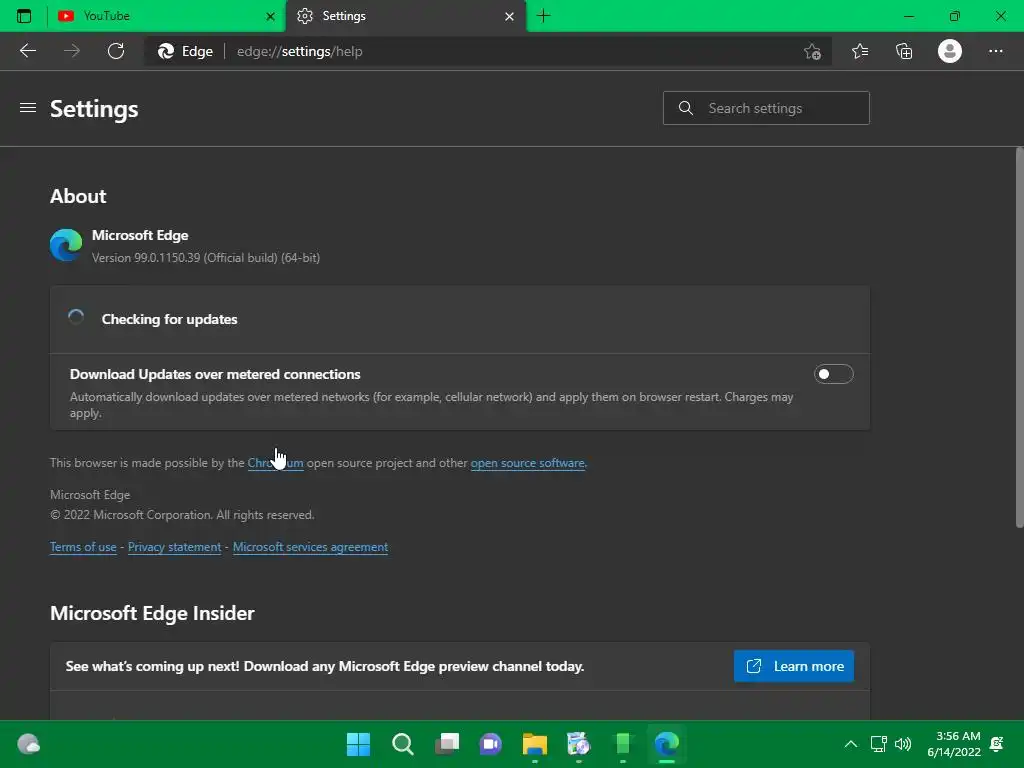This screenshot has height=768, width=1024.
Task: Open File Explorer from taskbar
Action: point(535,744)
